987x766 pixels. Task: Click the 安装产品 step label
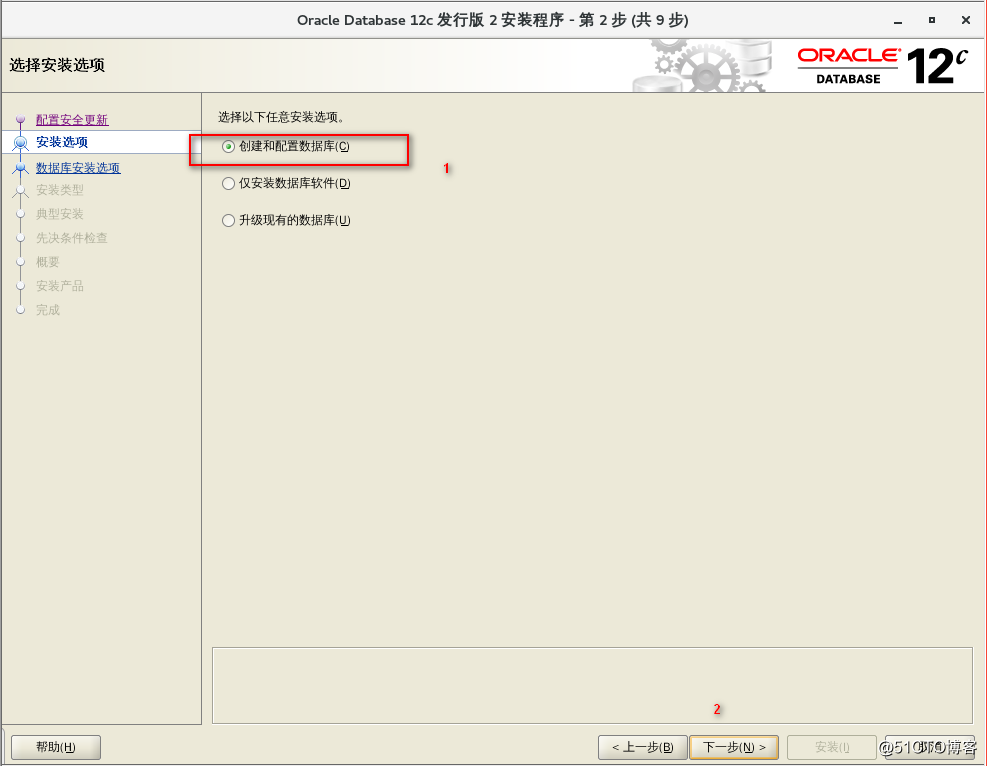pos(60,286)
